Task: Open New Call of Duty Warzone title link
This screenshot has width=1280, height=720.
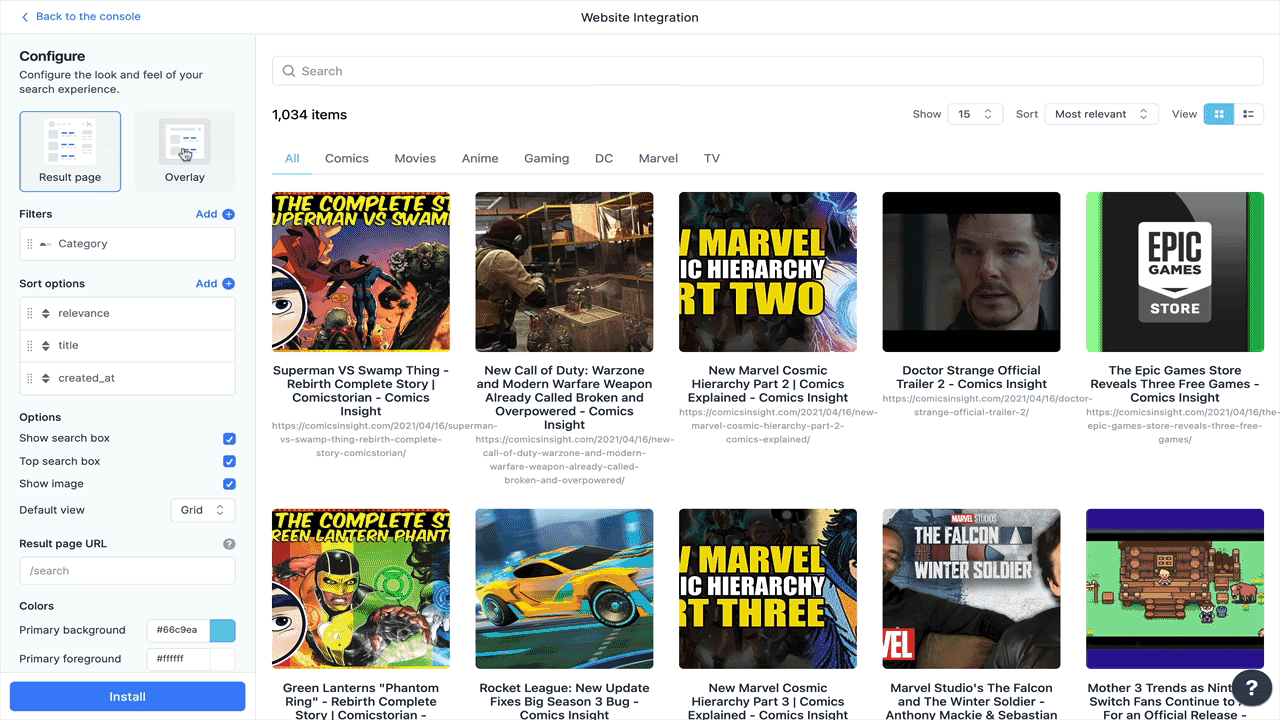Action: click(564, 398)
